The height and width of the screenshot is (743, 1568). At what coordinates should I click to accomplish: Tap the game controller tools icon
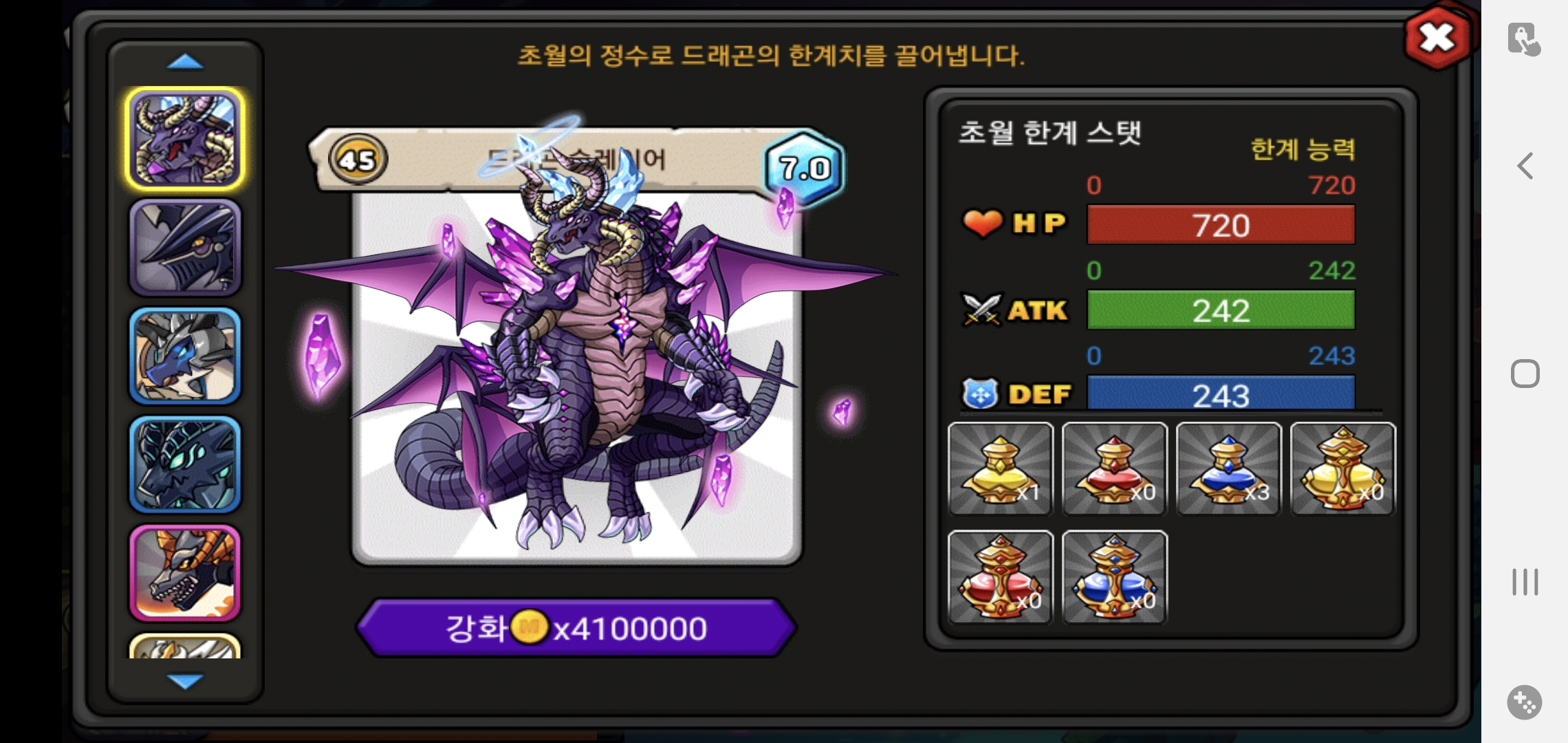click(x=1525, y=702)
